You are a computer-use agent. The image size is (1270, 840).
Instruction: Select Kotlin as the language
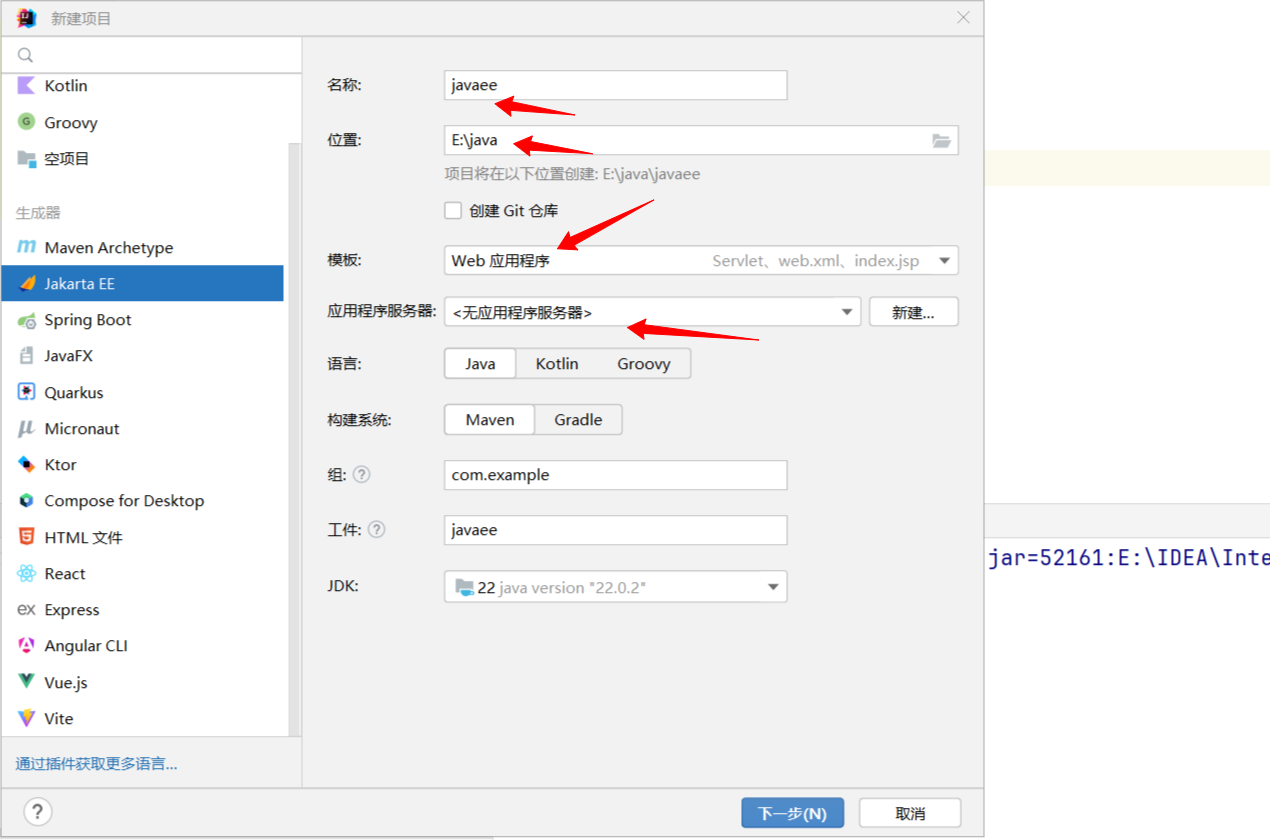point(557,364)
